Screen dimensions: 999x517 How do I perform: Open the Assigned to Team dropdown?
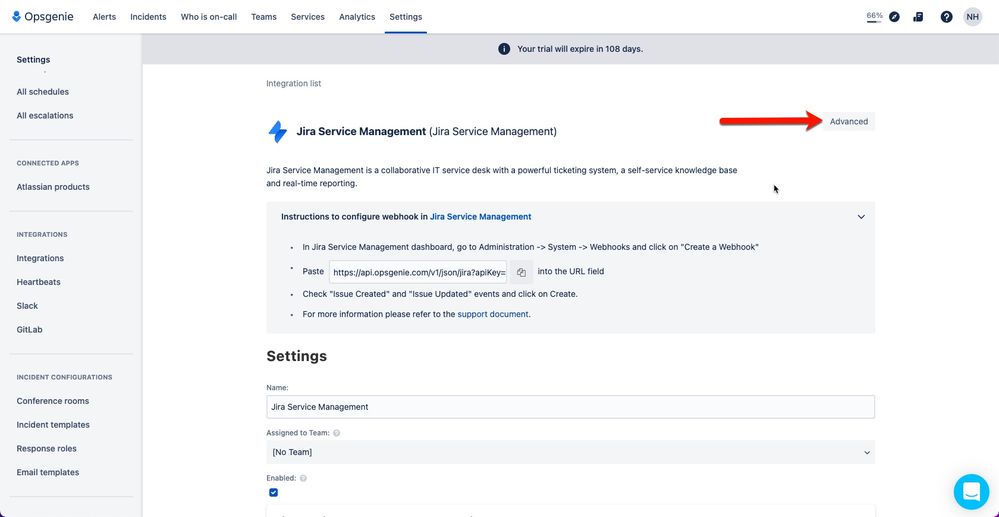(570, 453)
